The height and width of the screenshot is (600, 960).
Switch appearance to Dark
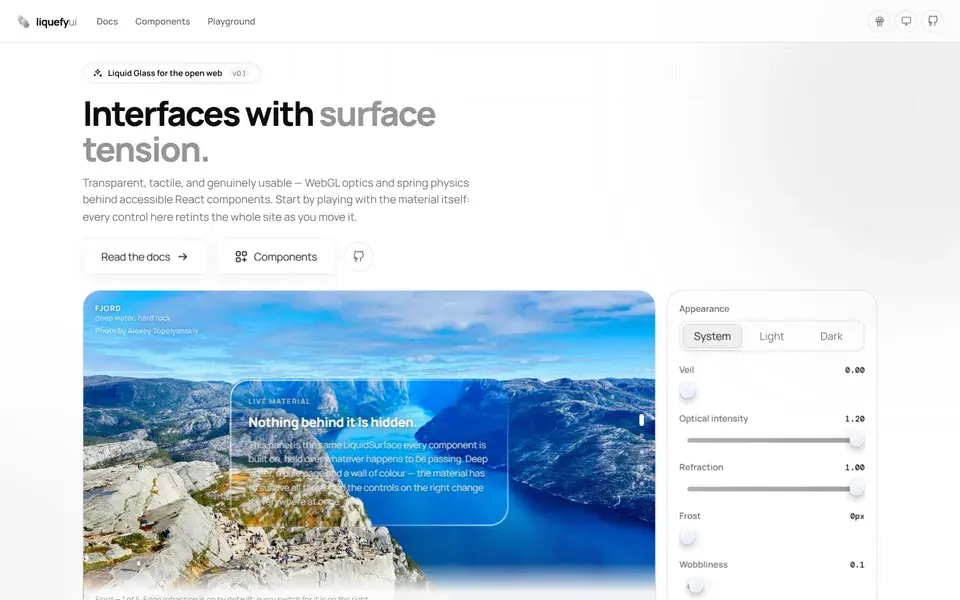(x=831, y=336)
